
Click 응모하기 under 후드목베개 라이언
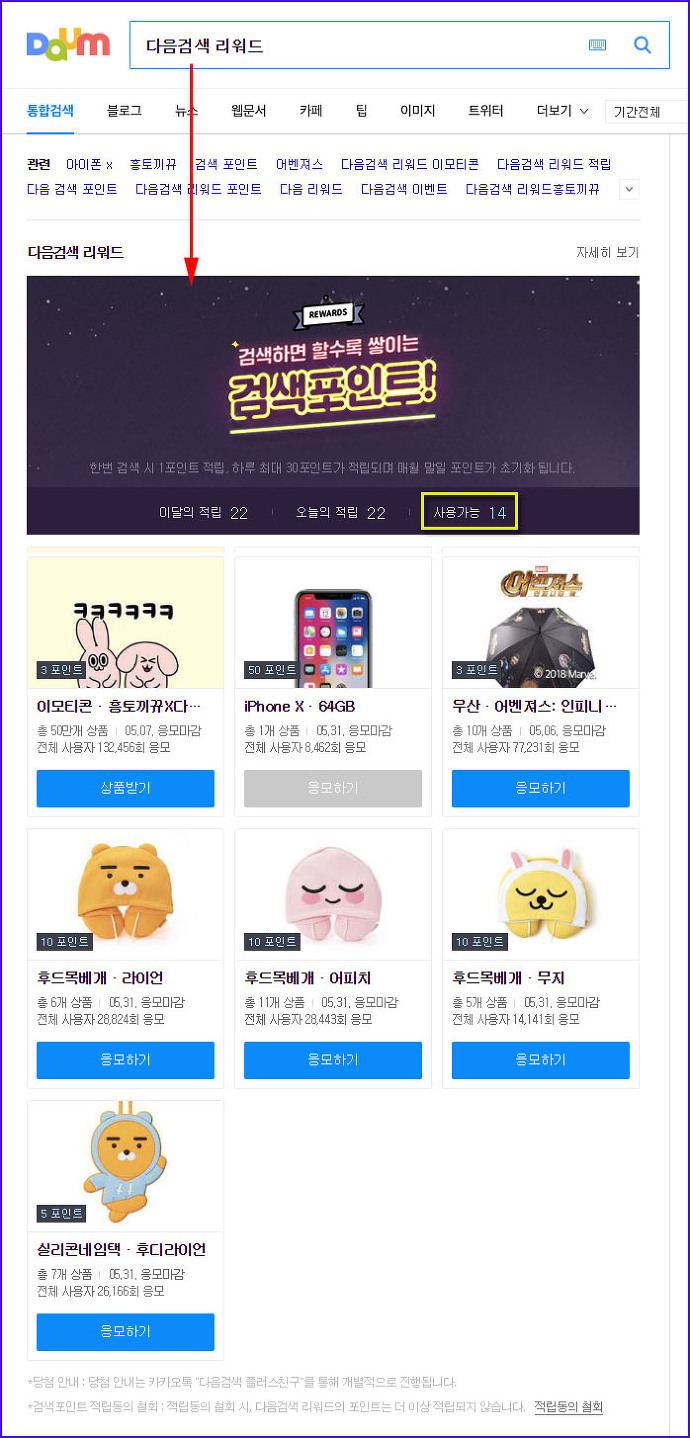[125, 1060]
